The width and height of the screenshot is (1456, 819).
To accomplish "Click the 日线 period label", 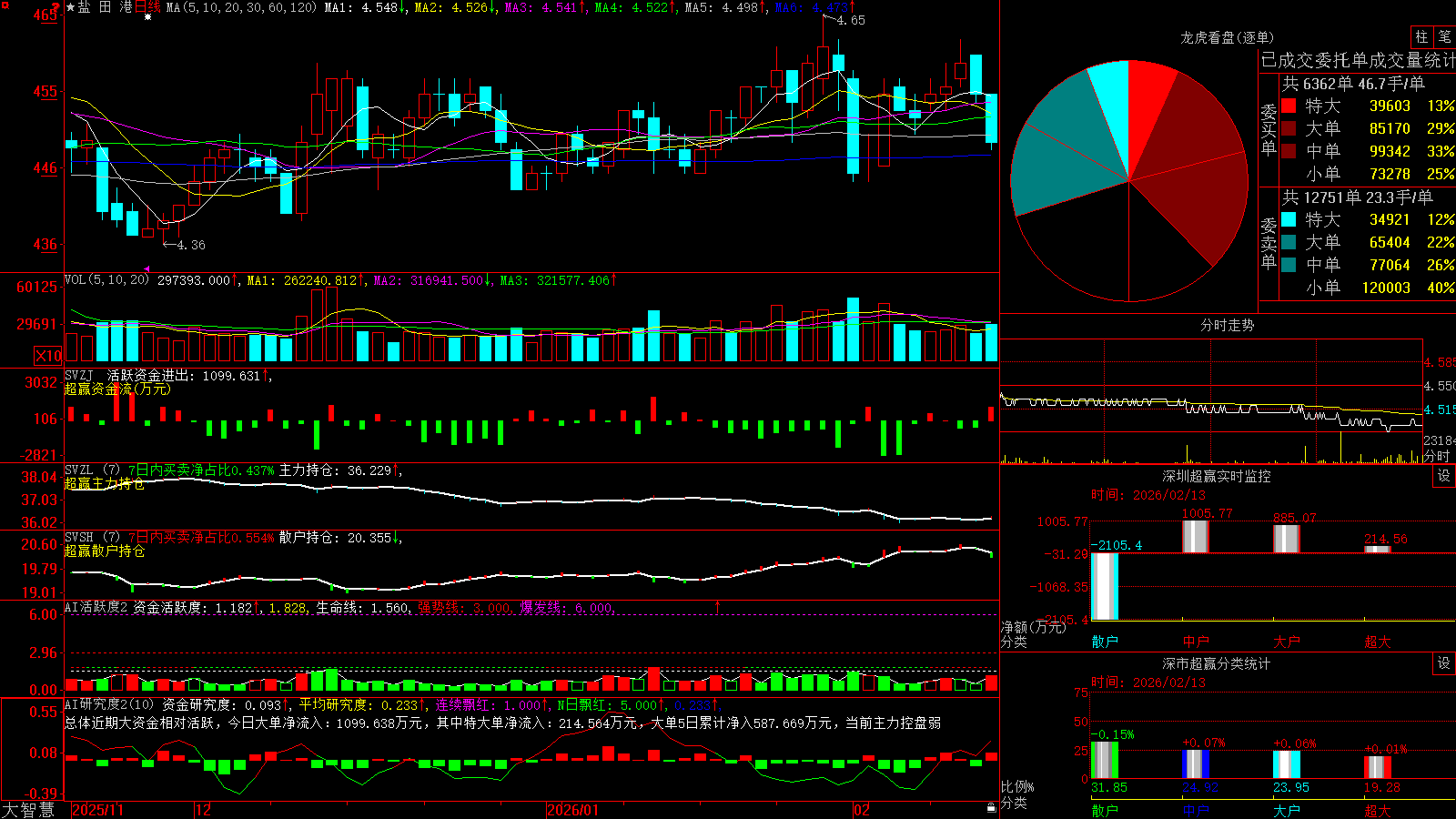I will [x=147, y=7].
